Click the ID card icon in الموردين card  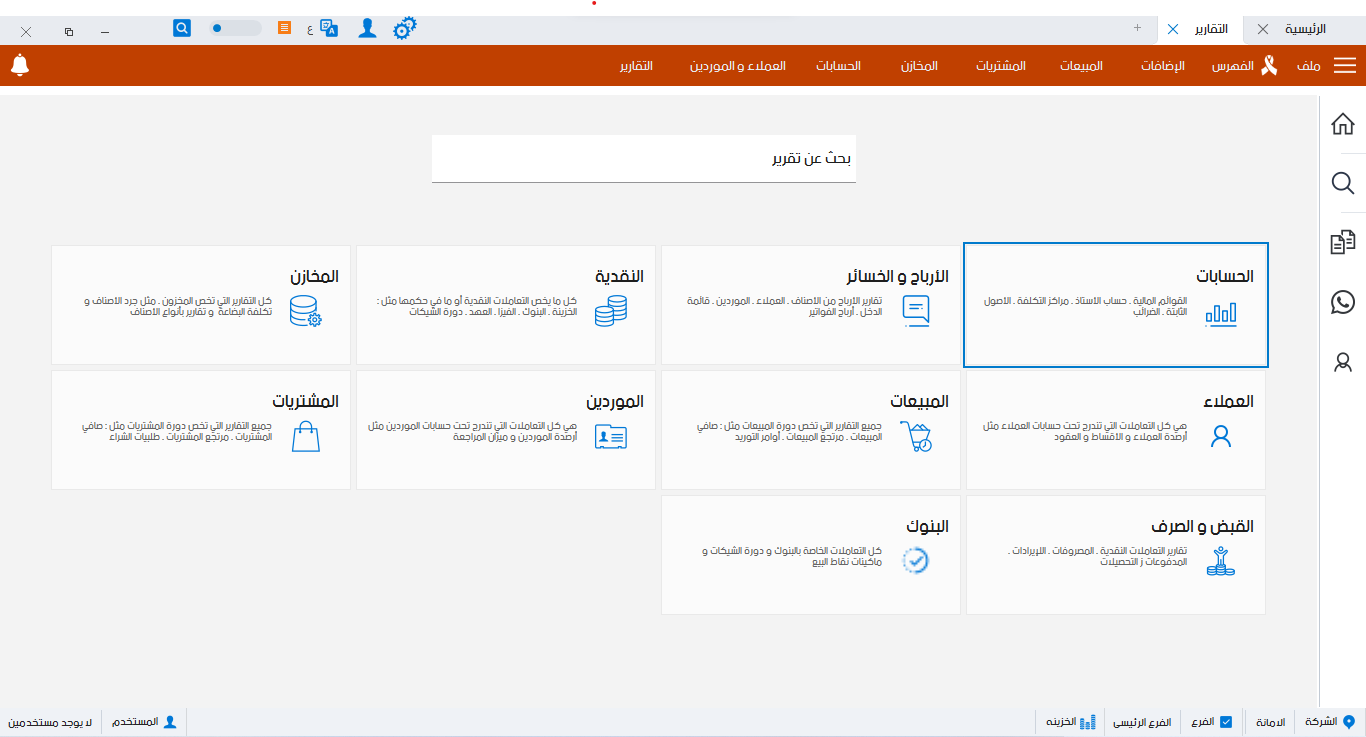click(611, 437)
